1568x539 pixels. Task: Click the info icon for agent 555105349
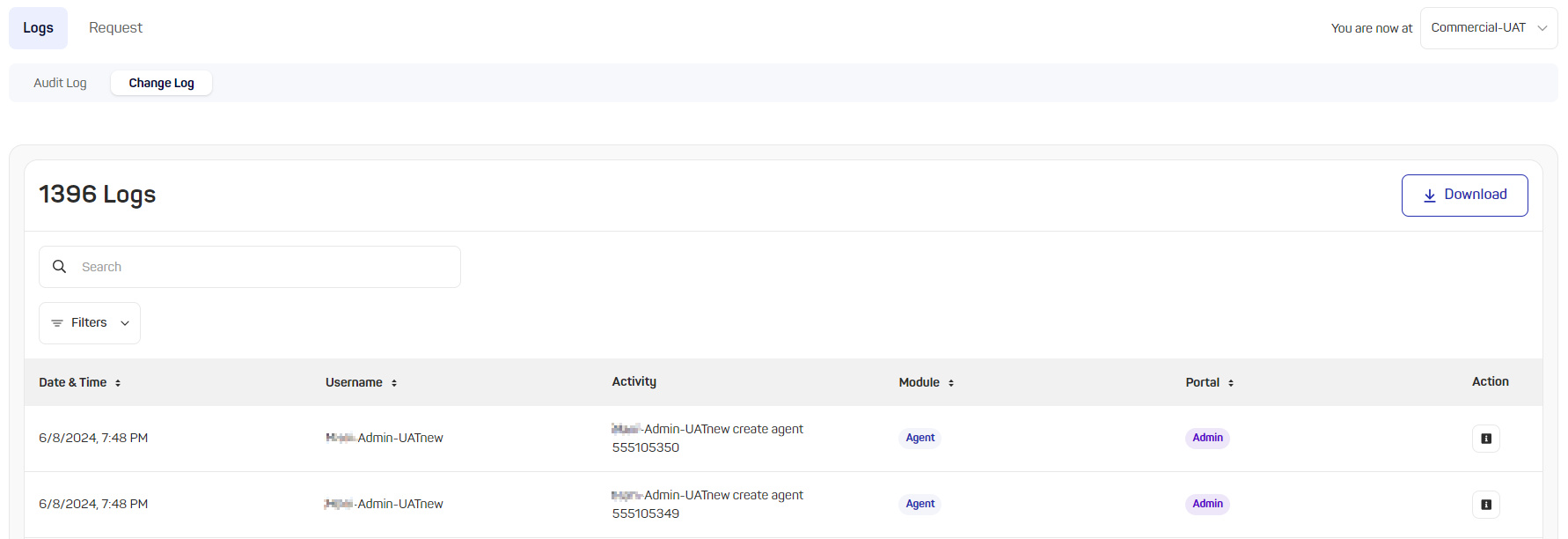[x=1485, y=505]
